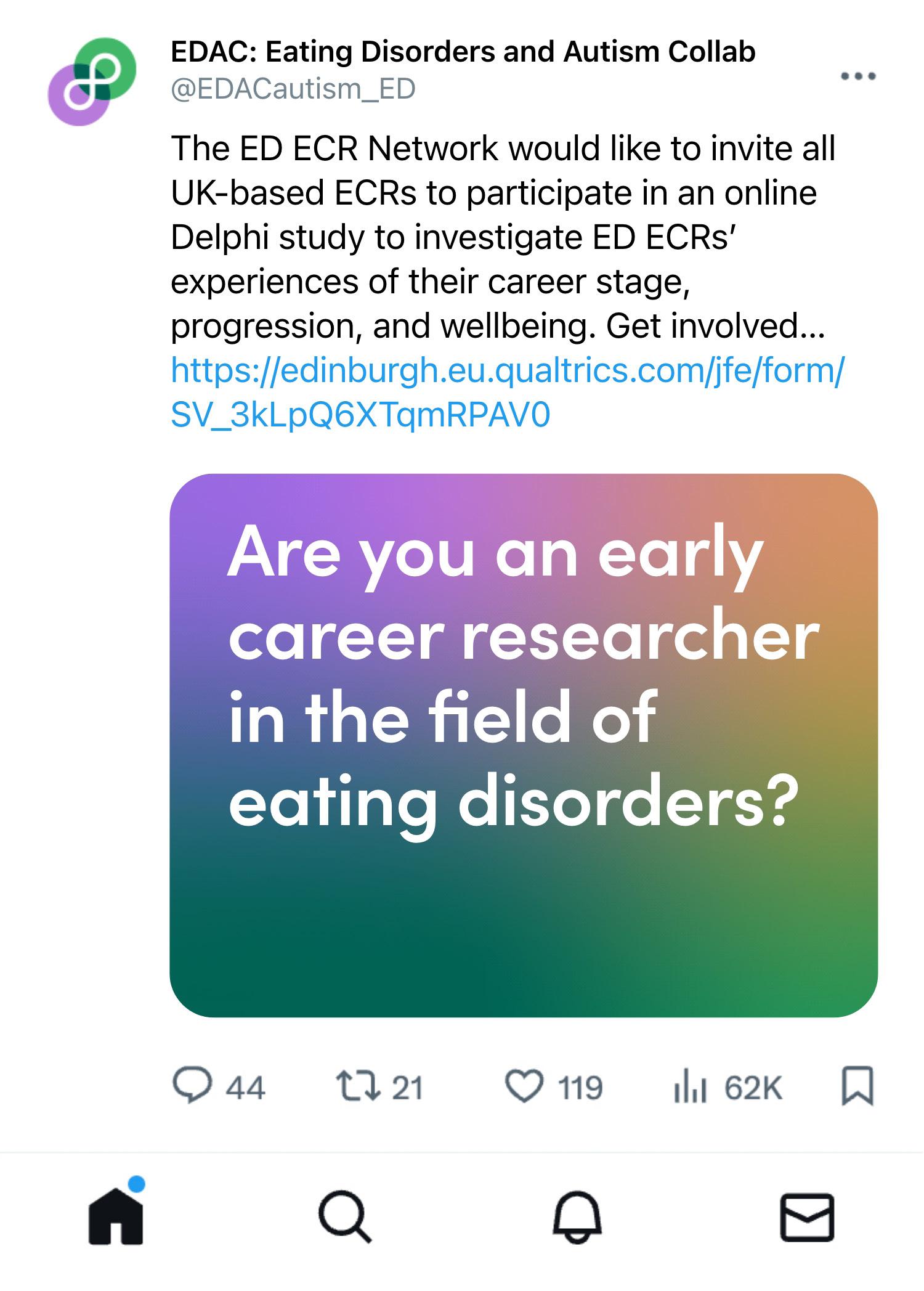Open the Search magnifier tab
The image size is (924, 1291).
pyautogui.click(x=345, y=1218)
